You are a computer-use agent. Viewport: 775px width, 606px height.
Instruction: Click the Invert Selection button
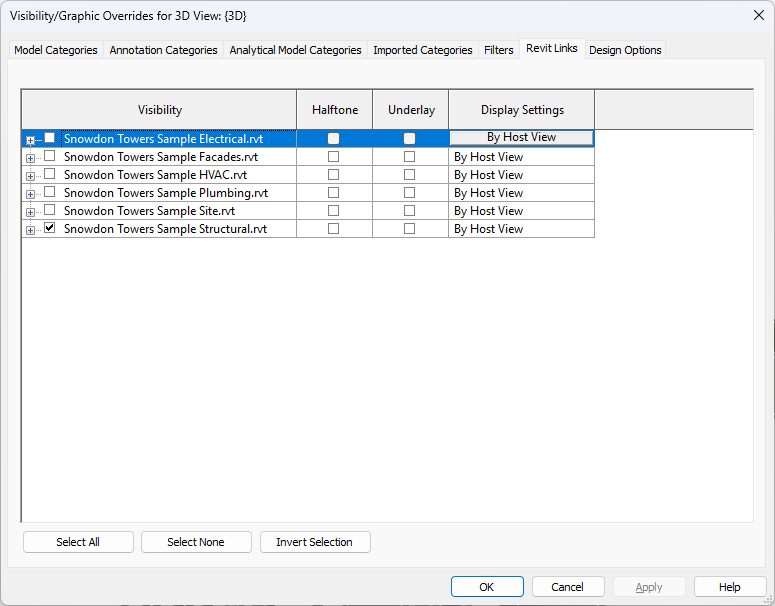pyautogui.click(x=314, y=542)
